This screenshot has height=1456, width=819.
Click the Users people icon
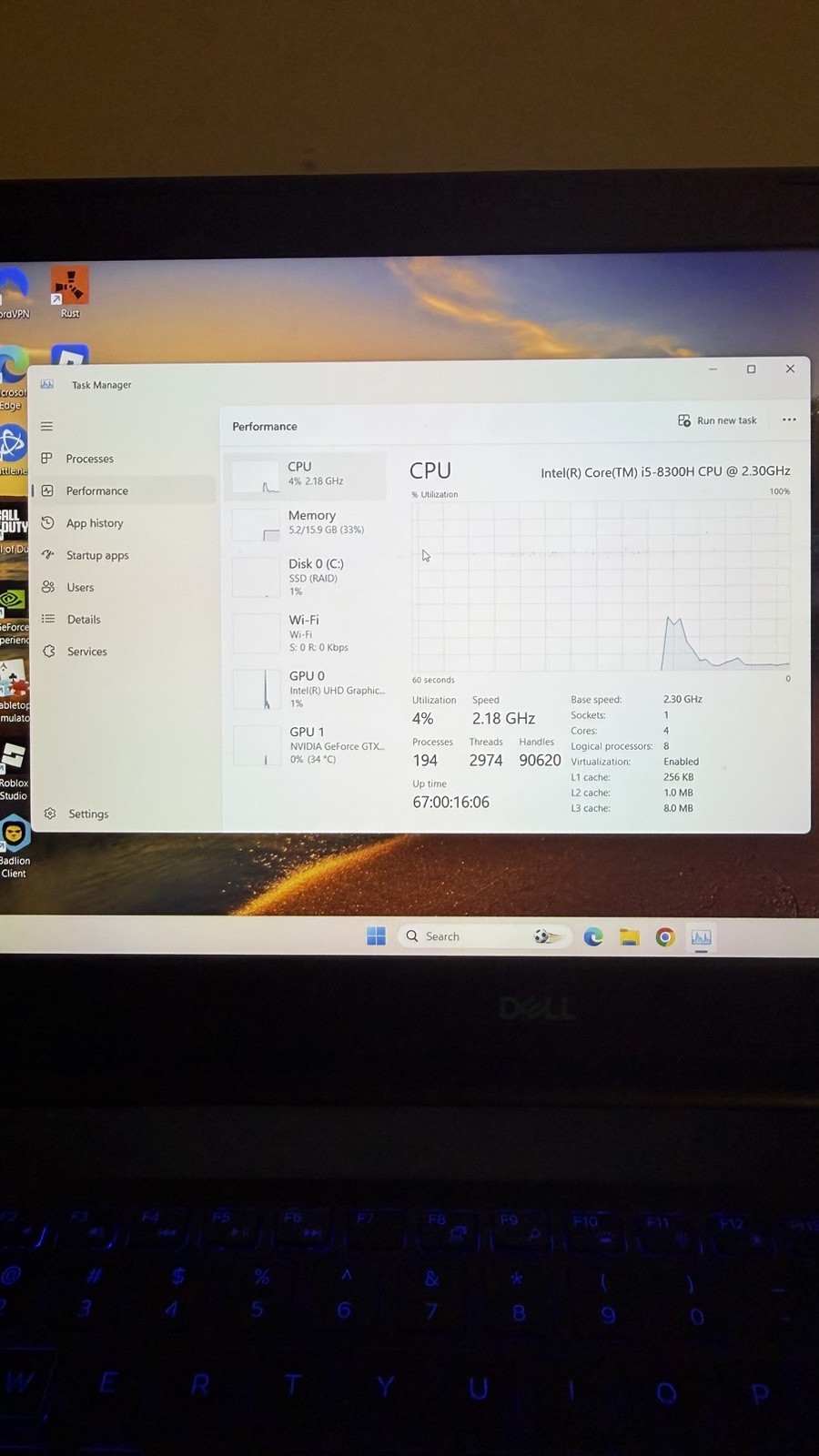(48, 587)
